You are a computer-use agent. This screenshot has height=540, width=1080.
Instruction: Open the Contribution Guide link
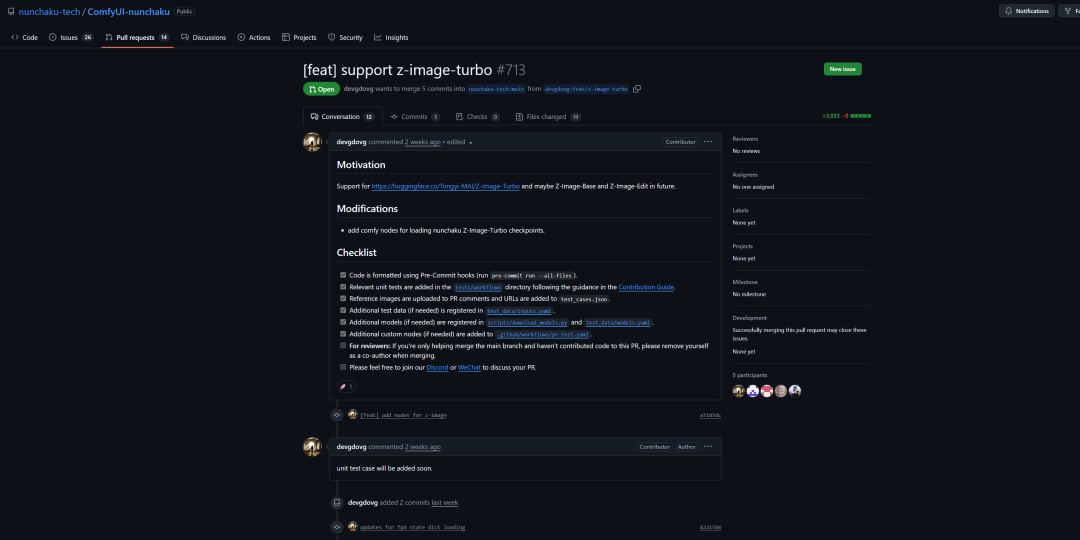point(646,287)
